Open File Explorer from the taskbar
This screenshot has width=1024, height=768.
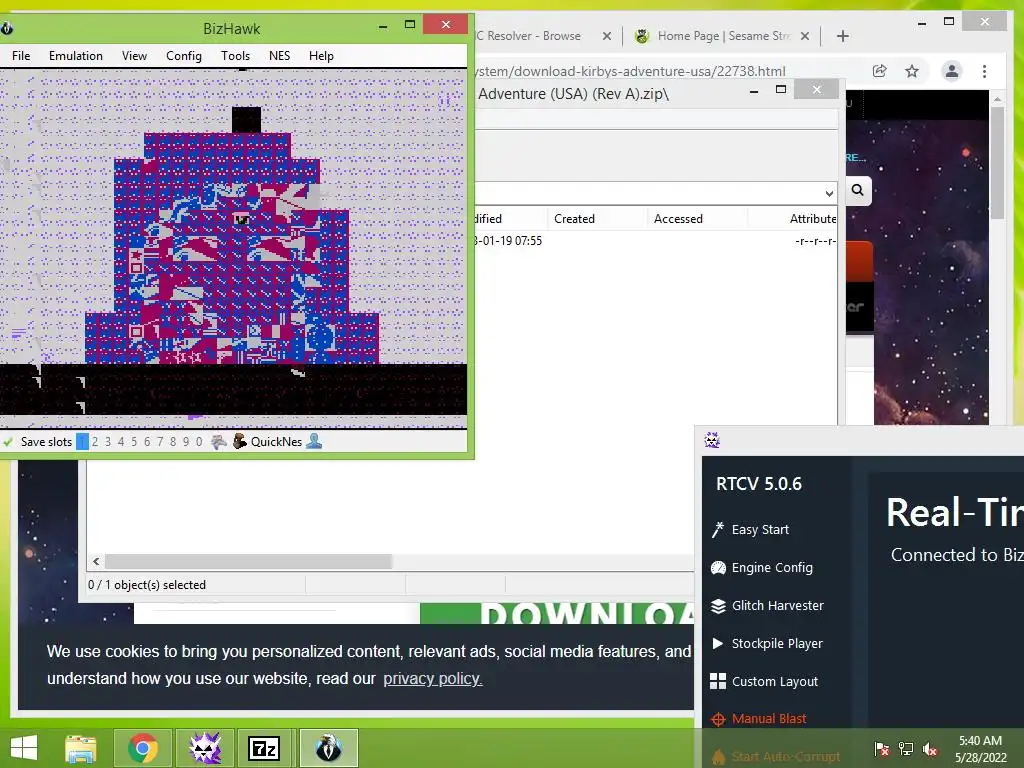[x=81, y=748]
